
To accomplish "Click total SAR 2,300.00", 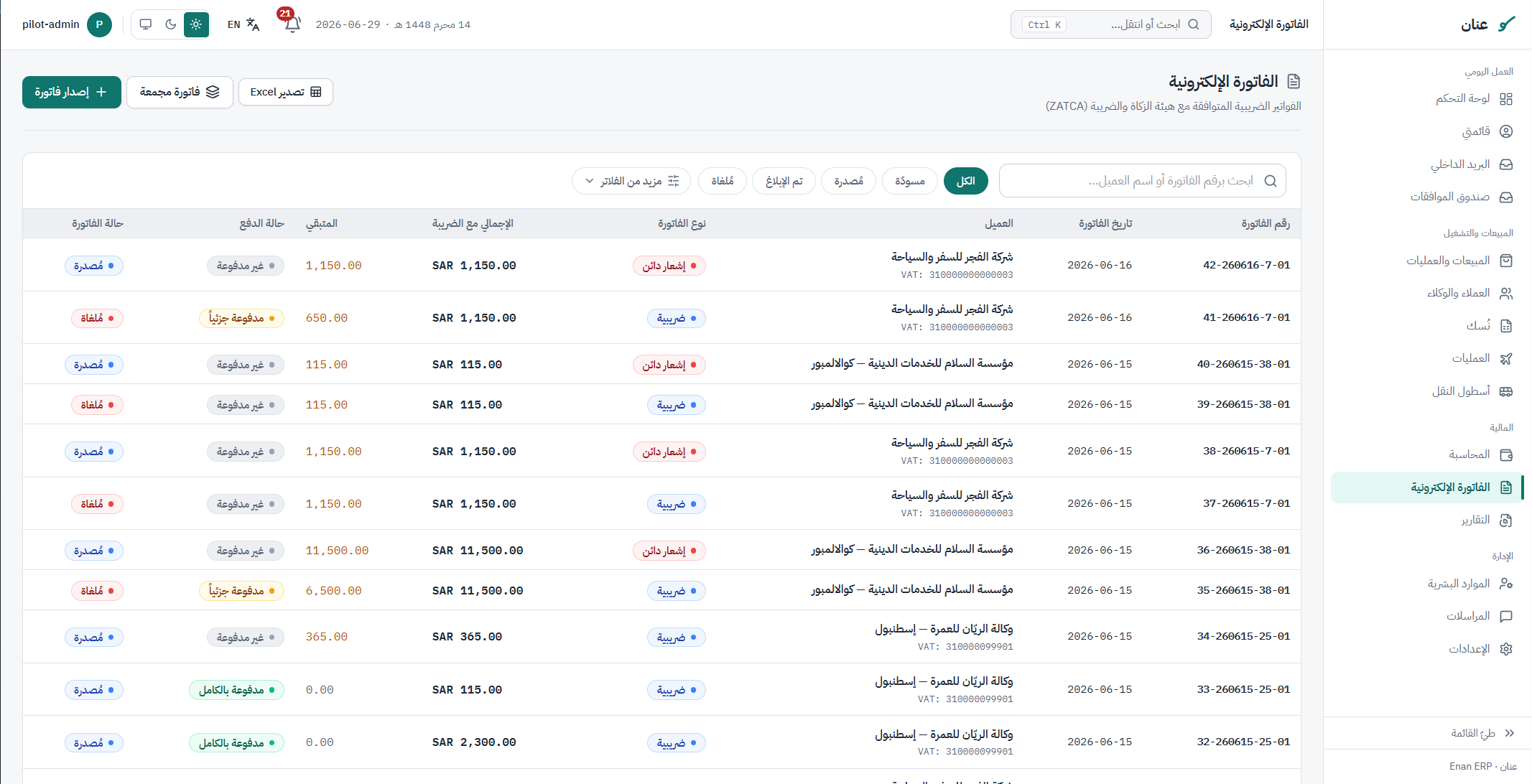I will 474,742.
